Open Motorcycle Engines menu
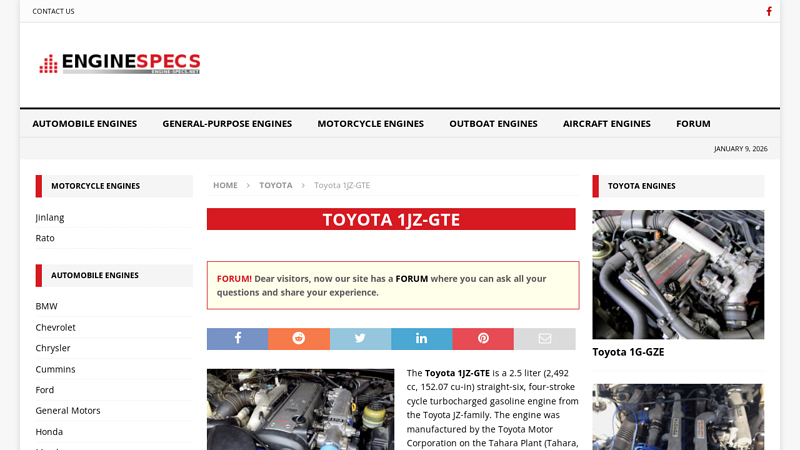This screenshot has width=800, height=450. coord(370,123)
